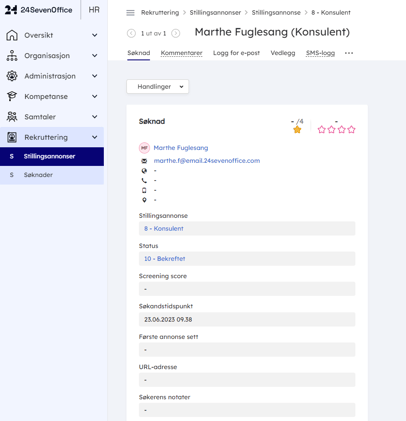The height and width of the screenshot is (421, 406).
Task: Open the more tabs ellipsis
Action: pyautogui.click(x=349, y=53)
